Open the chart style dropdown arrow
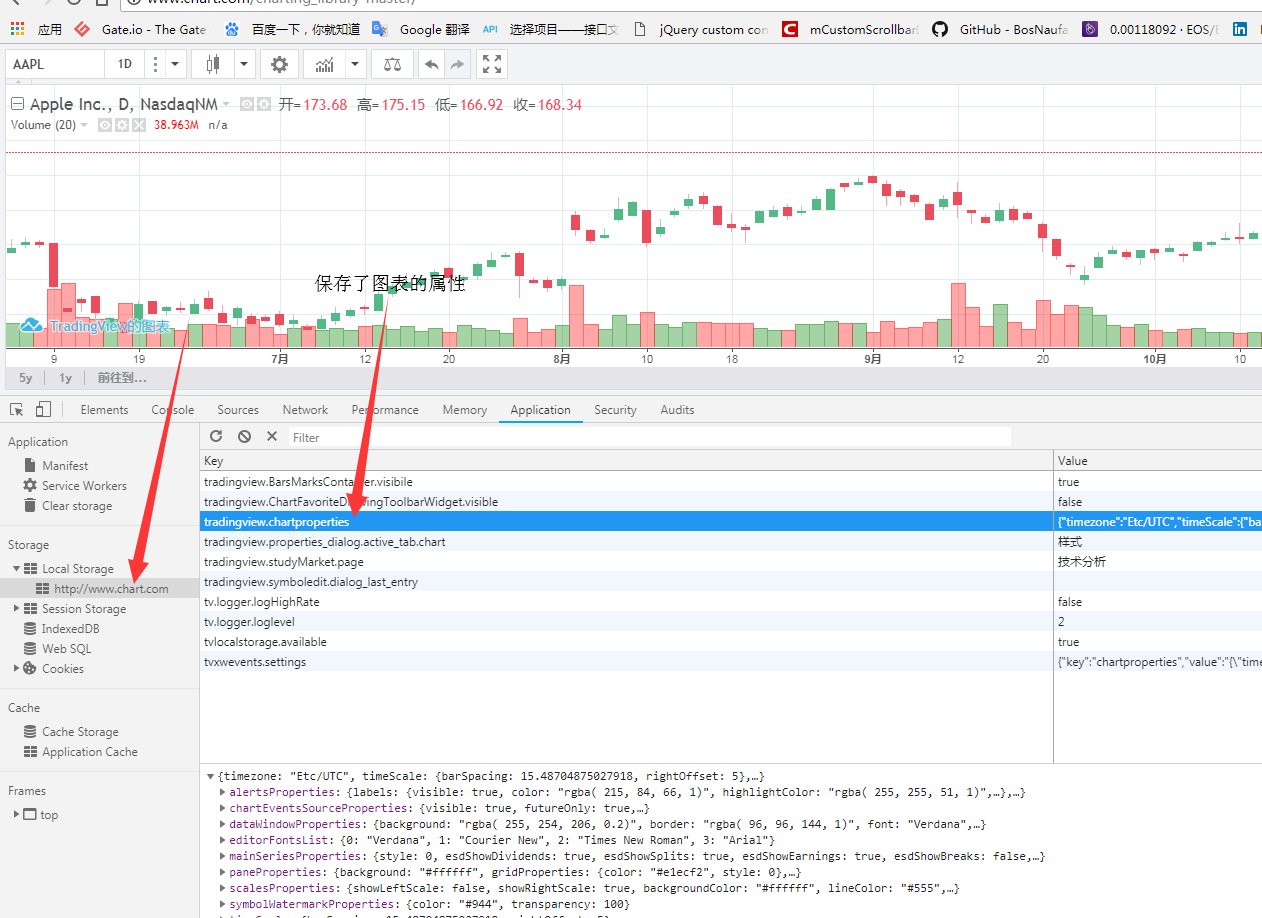The width and height of the screenshot is (1262, 918). 245,64
